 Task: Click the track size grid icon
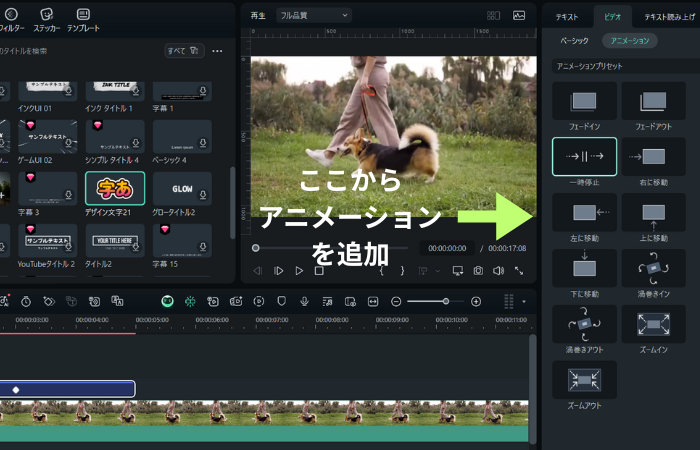508,302
